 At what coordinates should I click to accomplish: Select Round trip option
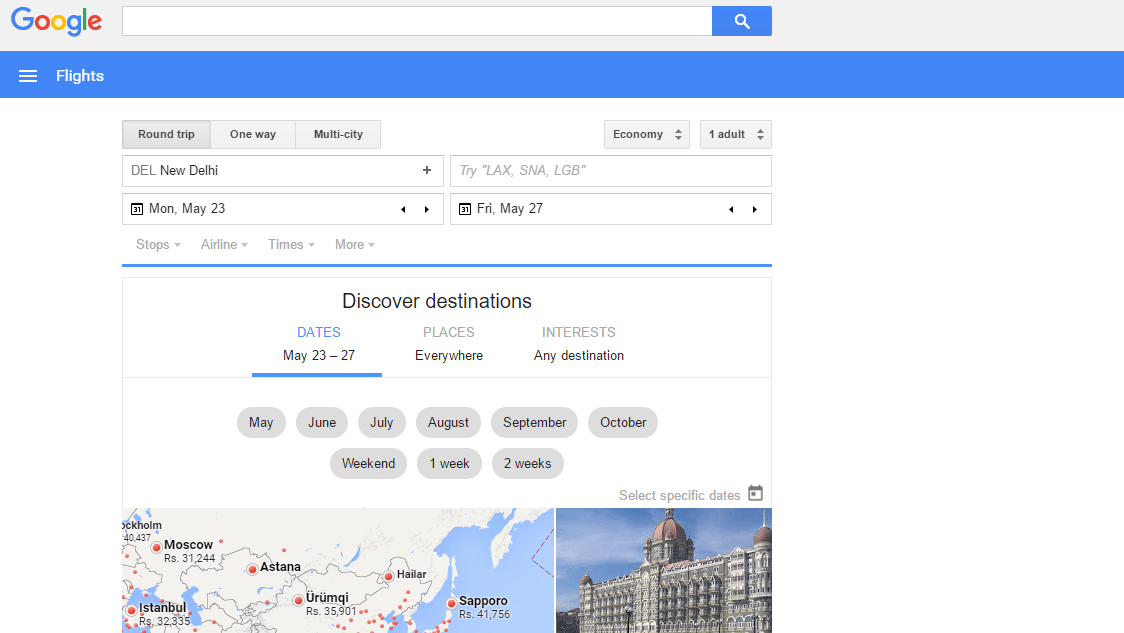click(x=166, y=134)
